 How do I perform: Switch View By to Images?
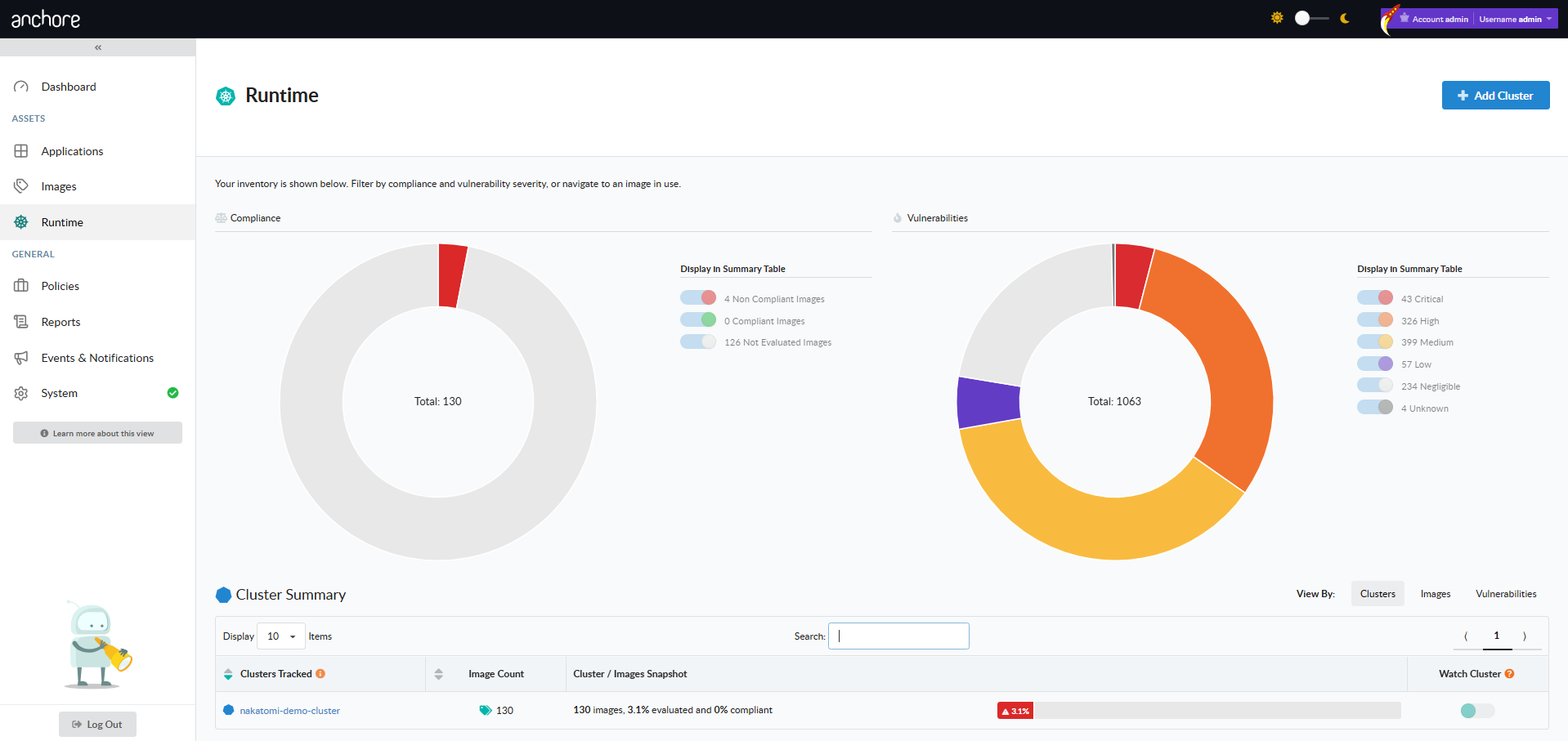tap(1436, 594)
